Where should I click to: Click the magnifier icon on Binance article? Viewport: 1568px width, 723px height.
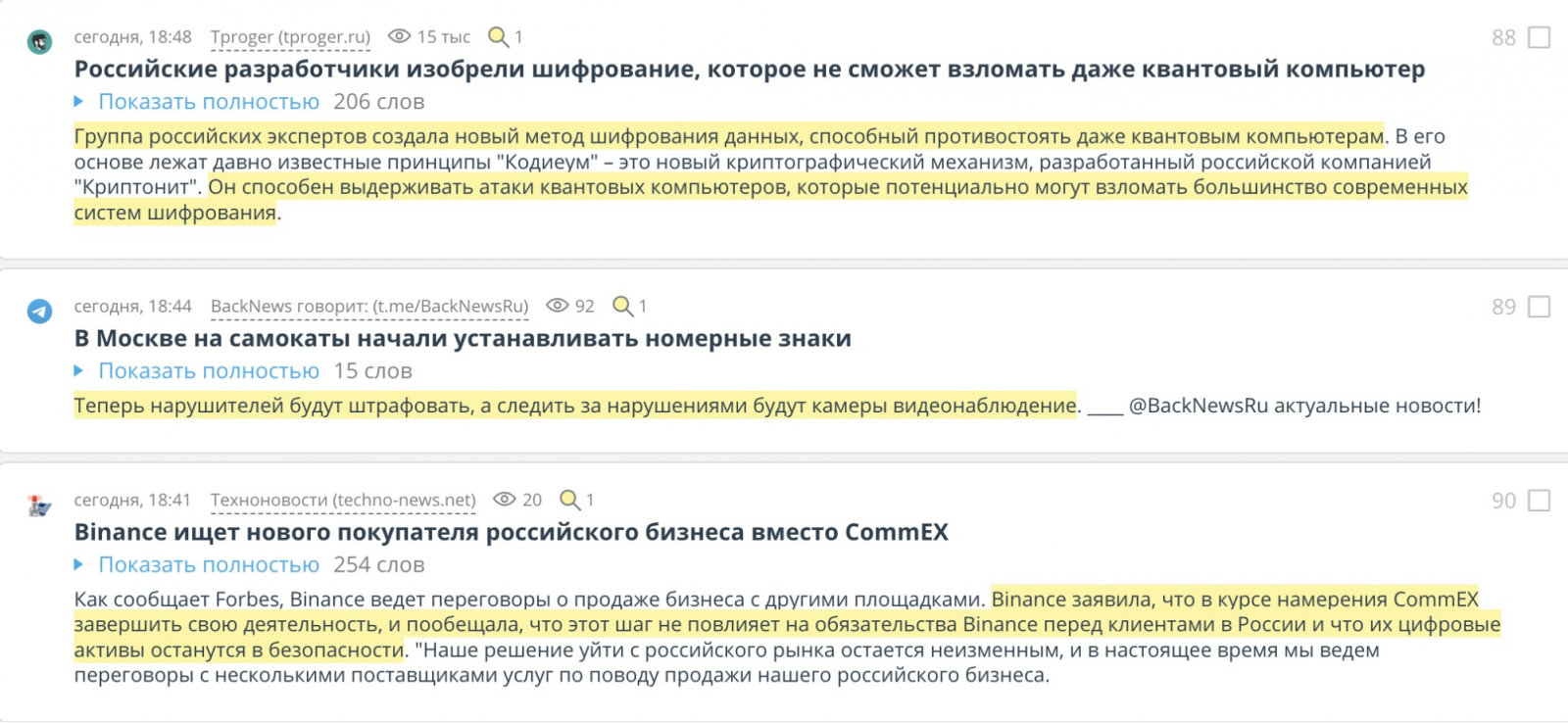point(569,500)
